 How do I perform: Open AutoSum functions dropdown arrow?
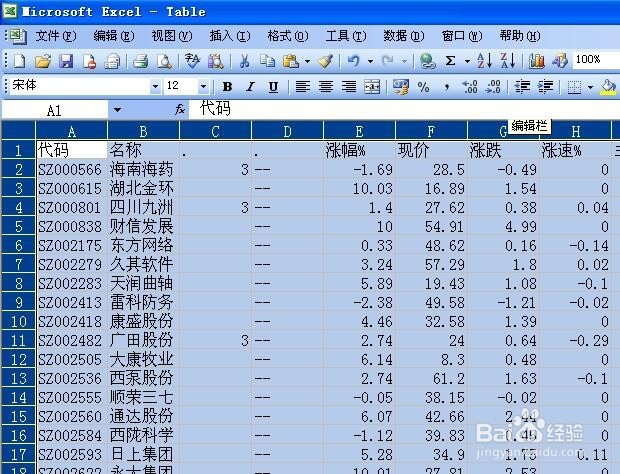pos(467,61)
